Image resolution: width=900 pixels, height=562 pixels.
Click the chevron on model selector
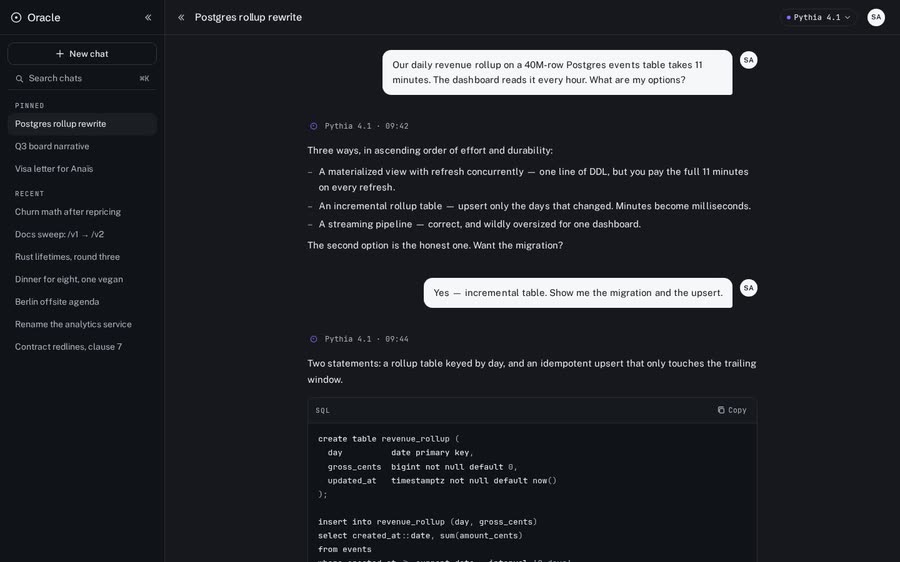847,17
